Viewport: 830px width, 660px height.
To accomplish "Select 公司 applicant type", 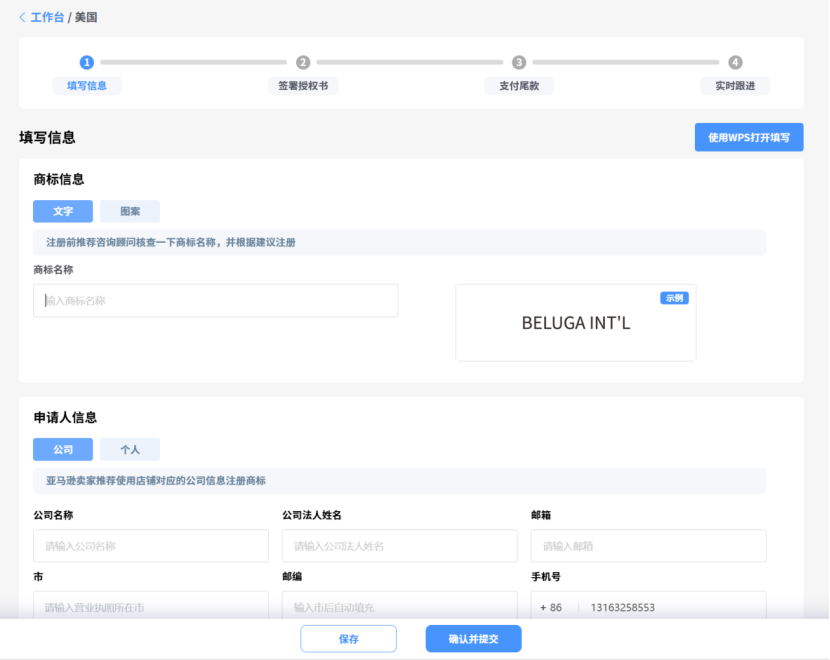I will click(63, 449).
